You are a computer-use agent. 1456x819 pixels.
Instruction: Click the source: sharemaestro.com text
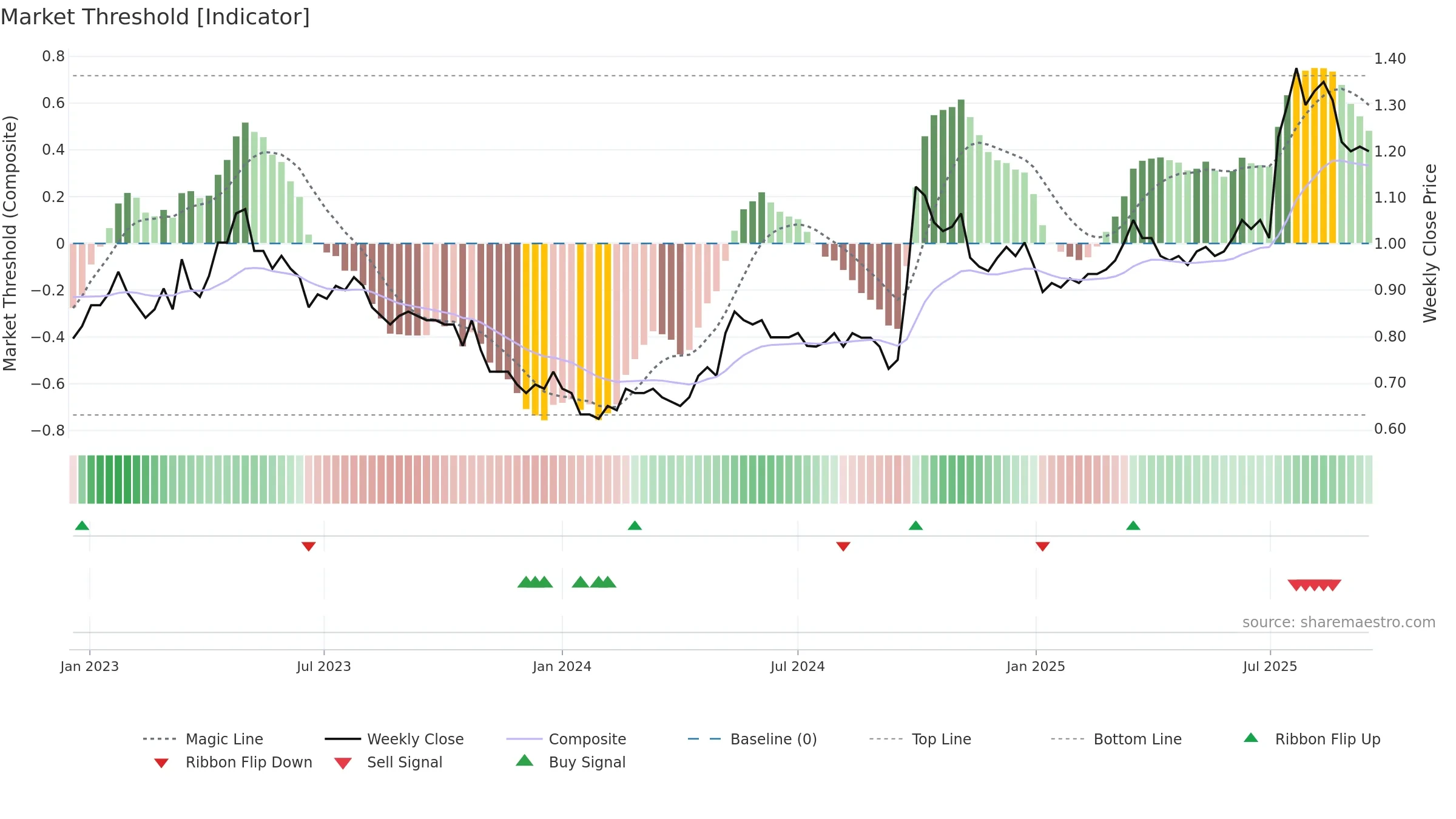1339,622
